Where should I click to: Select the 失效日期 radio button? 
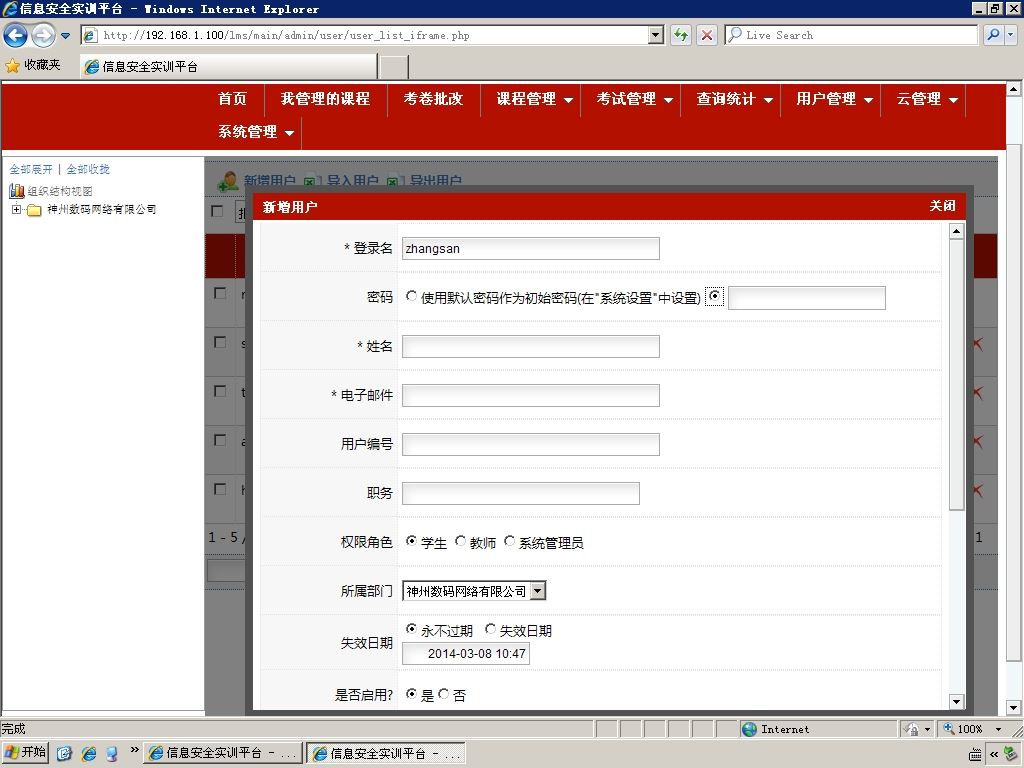coord(490,629)
